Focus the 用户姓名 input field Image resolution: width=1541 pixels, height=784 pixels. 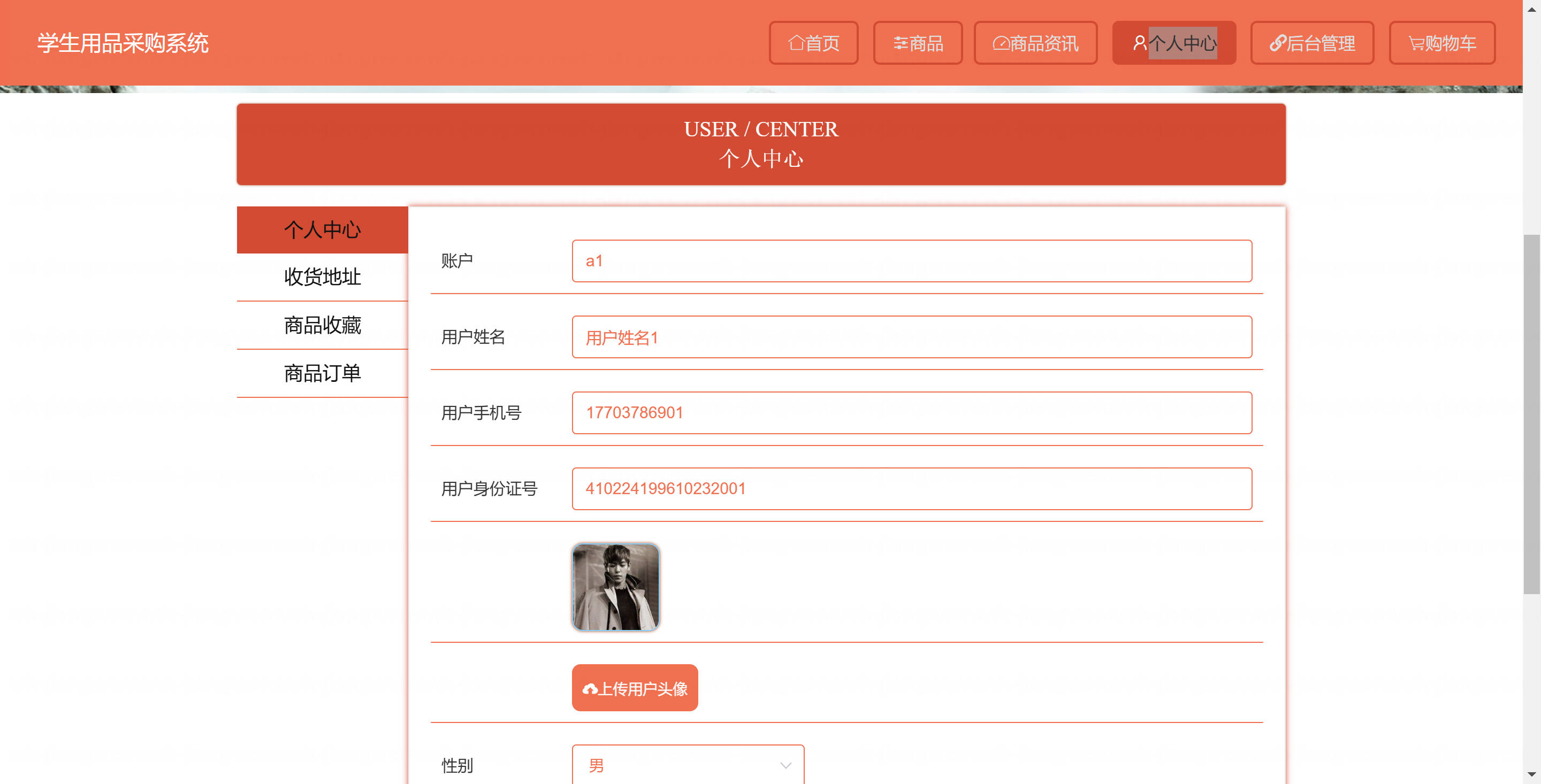pyautogui.click(x=912, y=337)
